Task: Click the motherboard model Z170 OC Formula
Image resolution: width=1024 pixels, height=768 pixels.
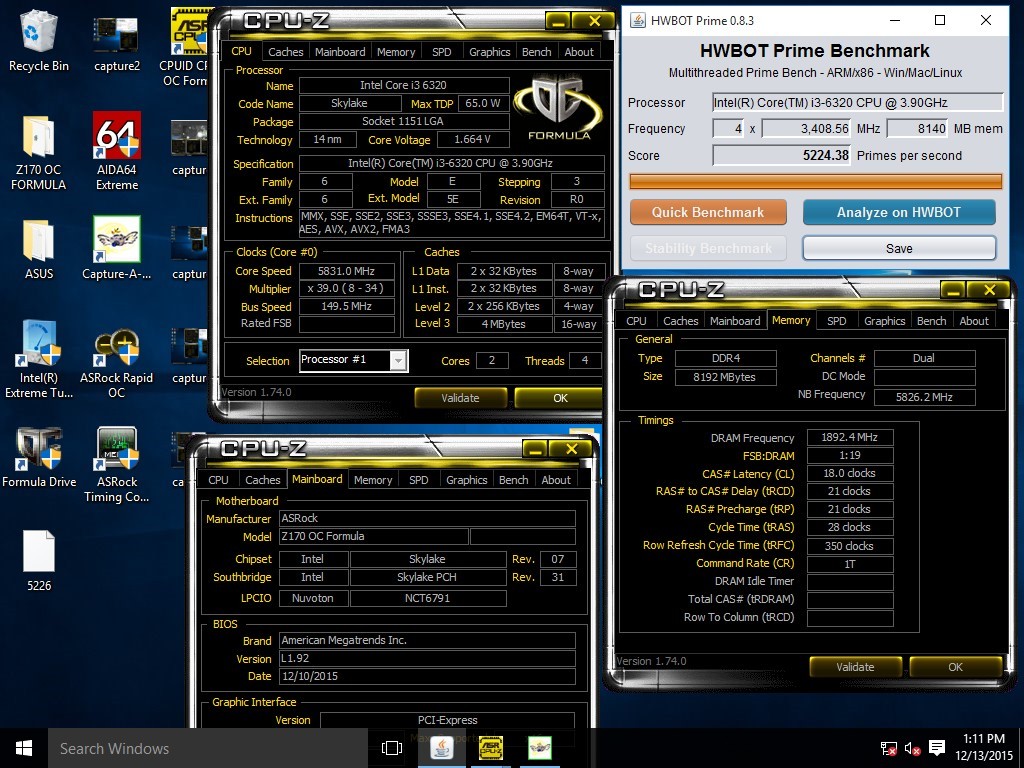Action: click(374, 536)
